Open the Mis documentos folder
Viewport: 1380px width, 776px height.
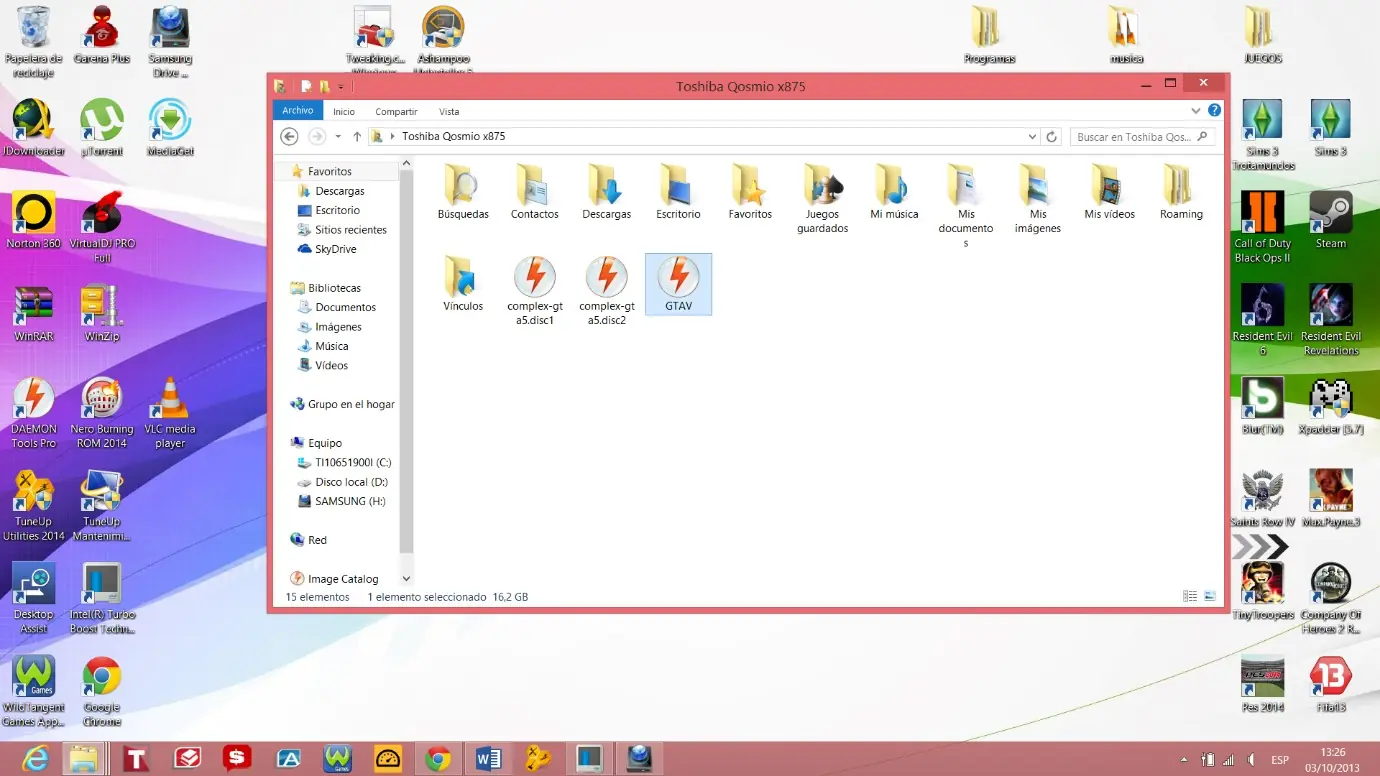pos(966,206)
